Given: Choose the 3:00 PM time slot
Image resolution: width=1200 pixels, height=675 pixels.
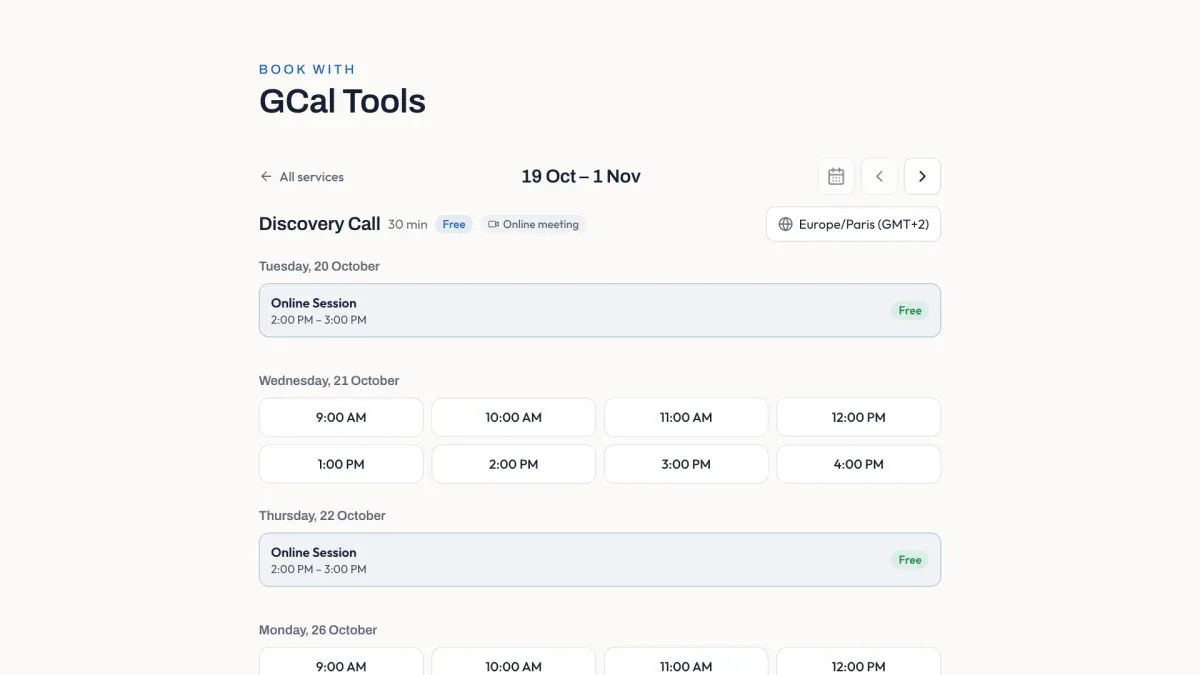Looking at the screenshot, I should point(686,464).
